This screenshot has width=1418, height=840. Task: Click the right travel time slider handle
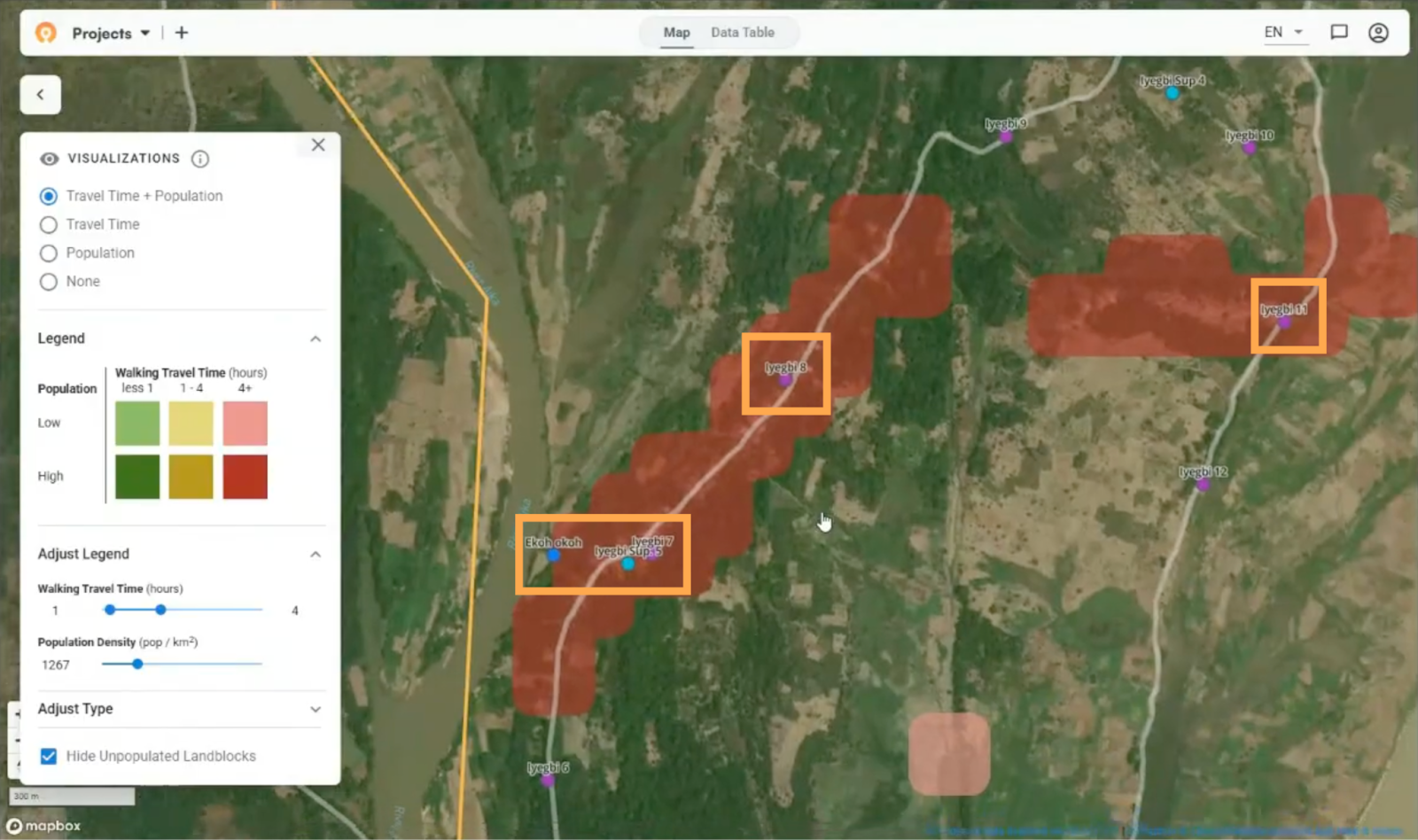[160, 610]
